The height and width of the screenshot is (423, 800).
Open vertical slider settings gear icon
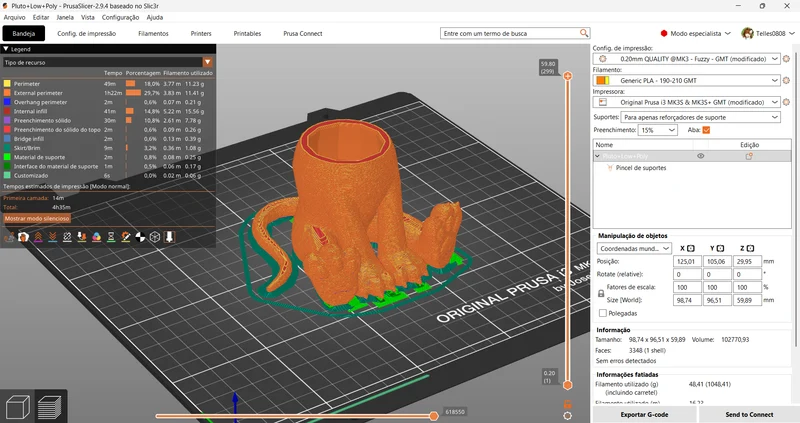[567, 416]
